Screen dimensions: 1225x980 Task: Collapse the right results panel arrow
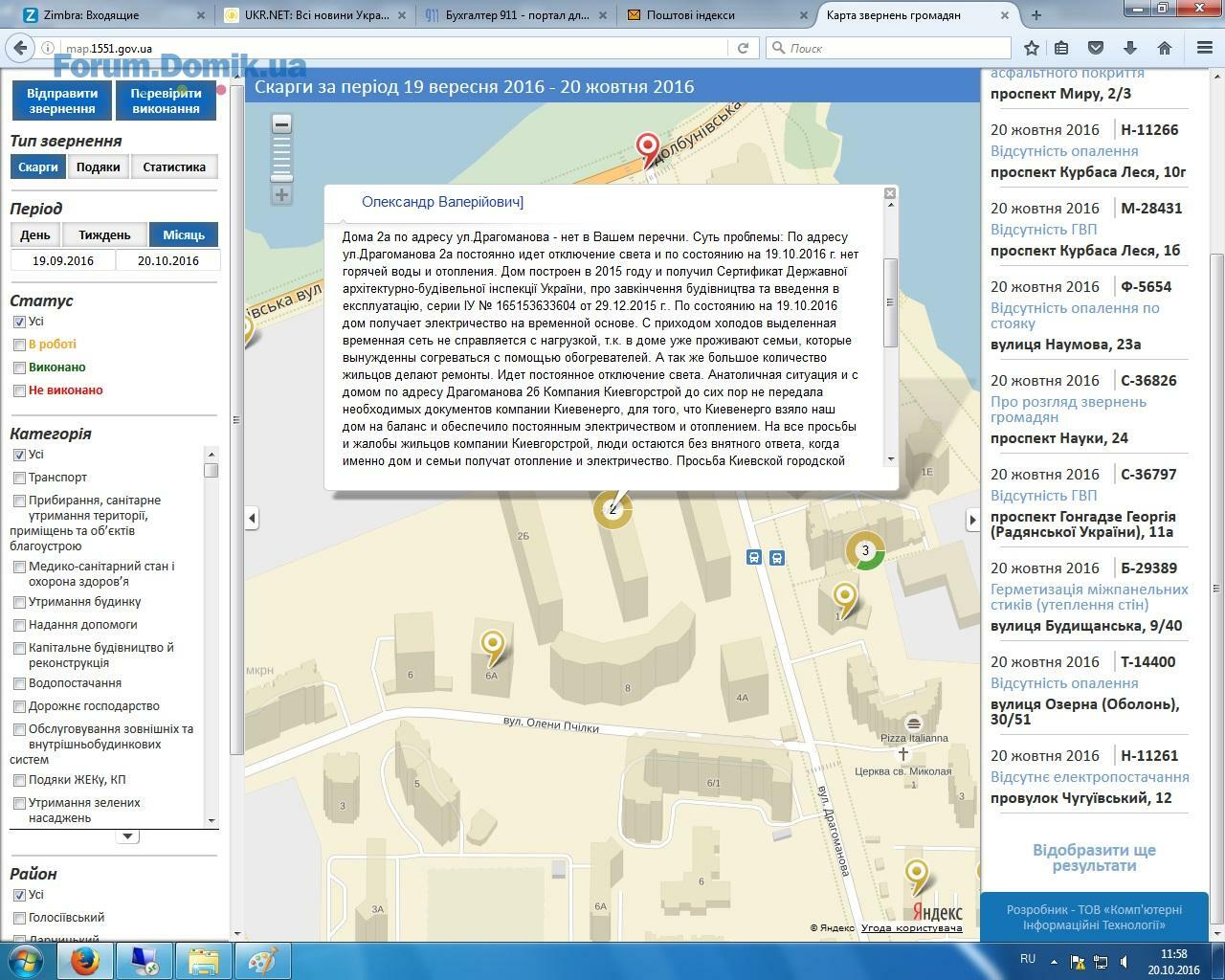[972, 520]
